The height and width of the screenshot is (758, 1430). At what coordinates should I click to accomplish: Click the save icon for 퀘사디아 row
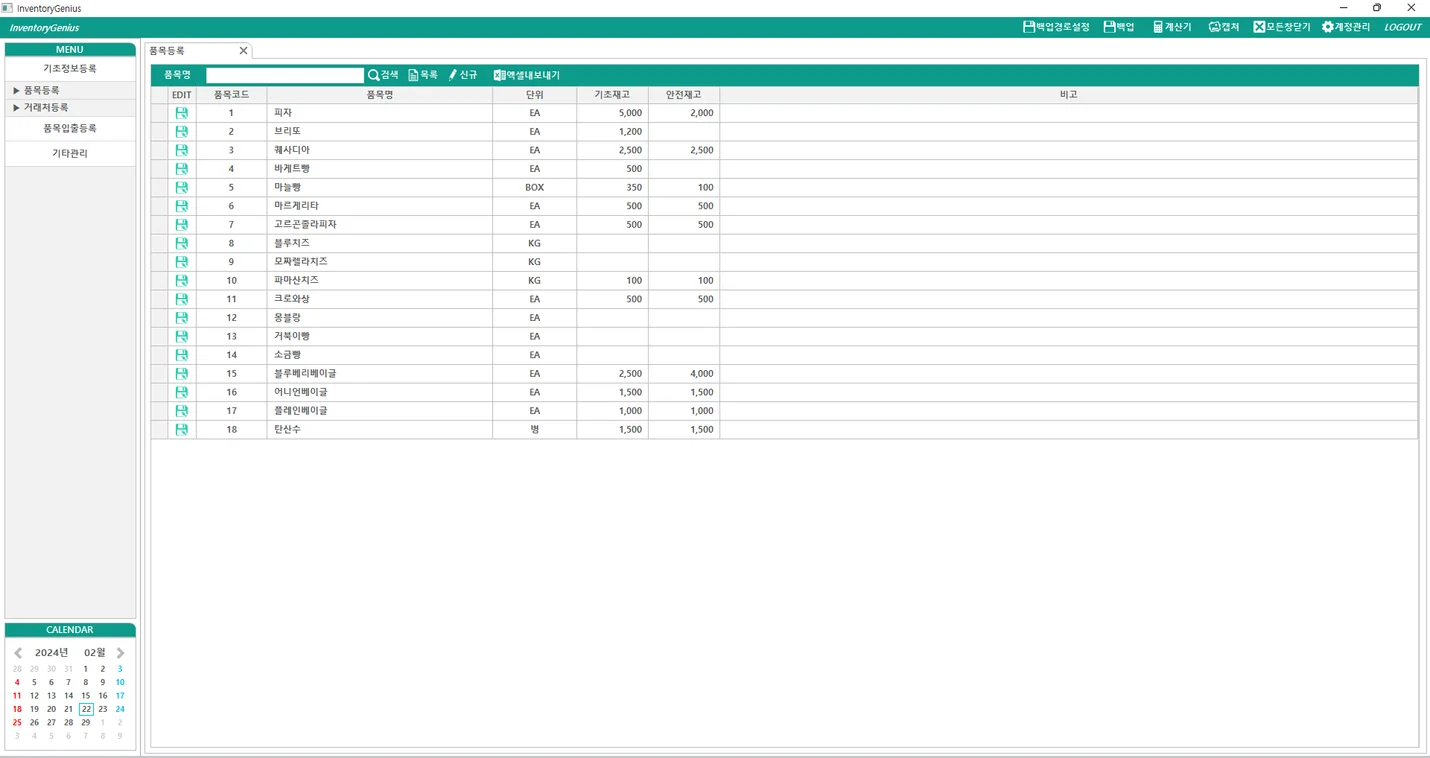click(182, 150)
